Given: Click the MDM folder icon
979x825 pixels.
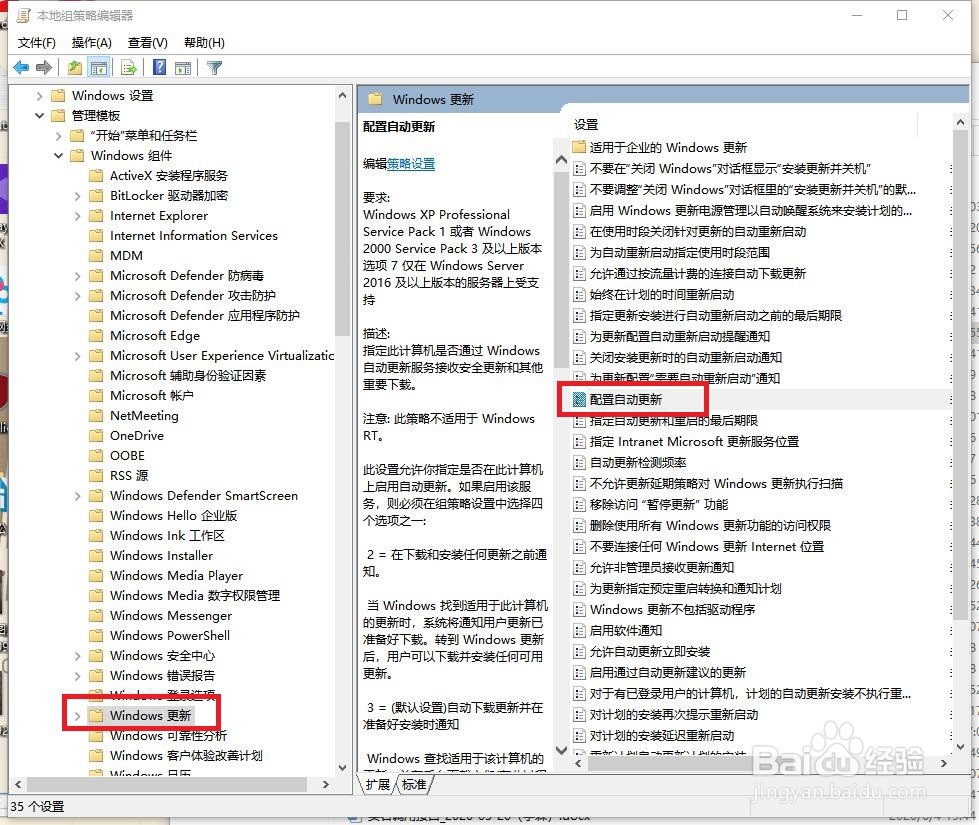Looking at the screenshot, I should click(x=96, y=255).
